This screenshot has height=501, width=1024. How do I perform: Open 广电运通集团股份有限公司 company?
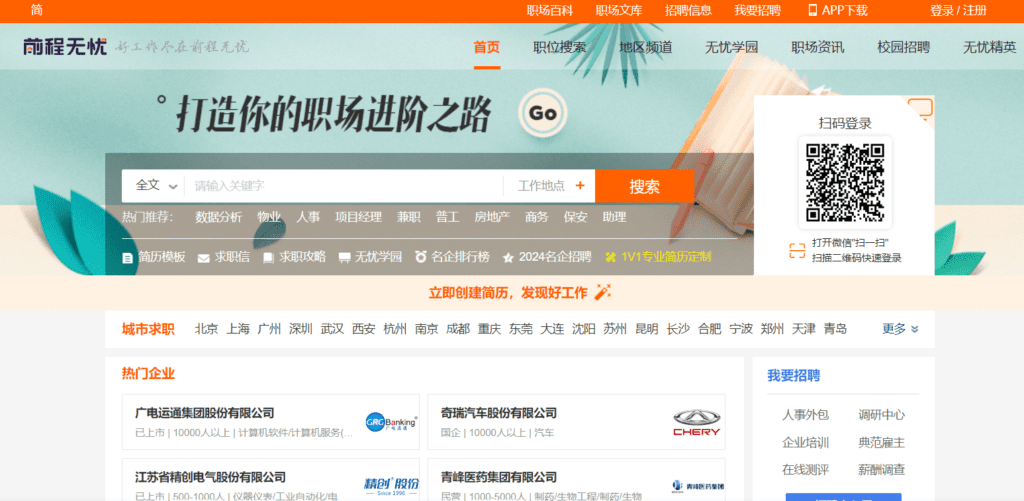click(204, 413)
